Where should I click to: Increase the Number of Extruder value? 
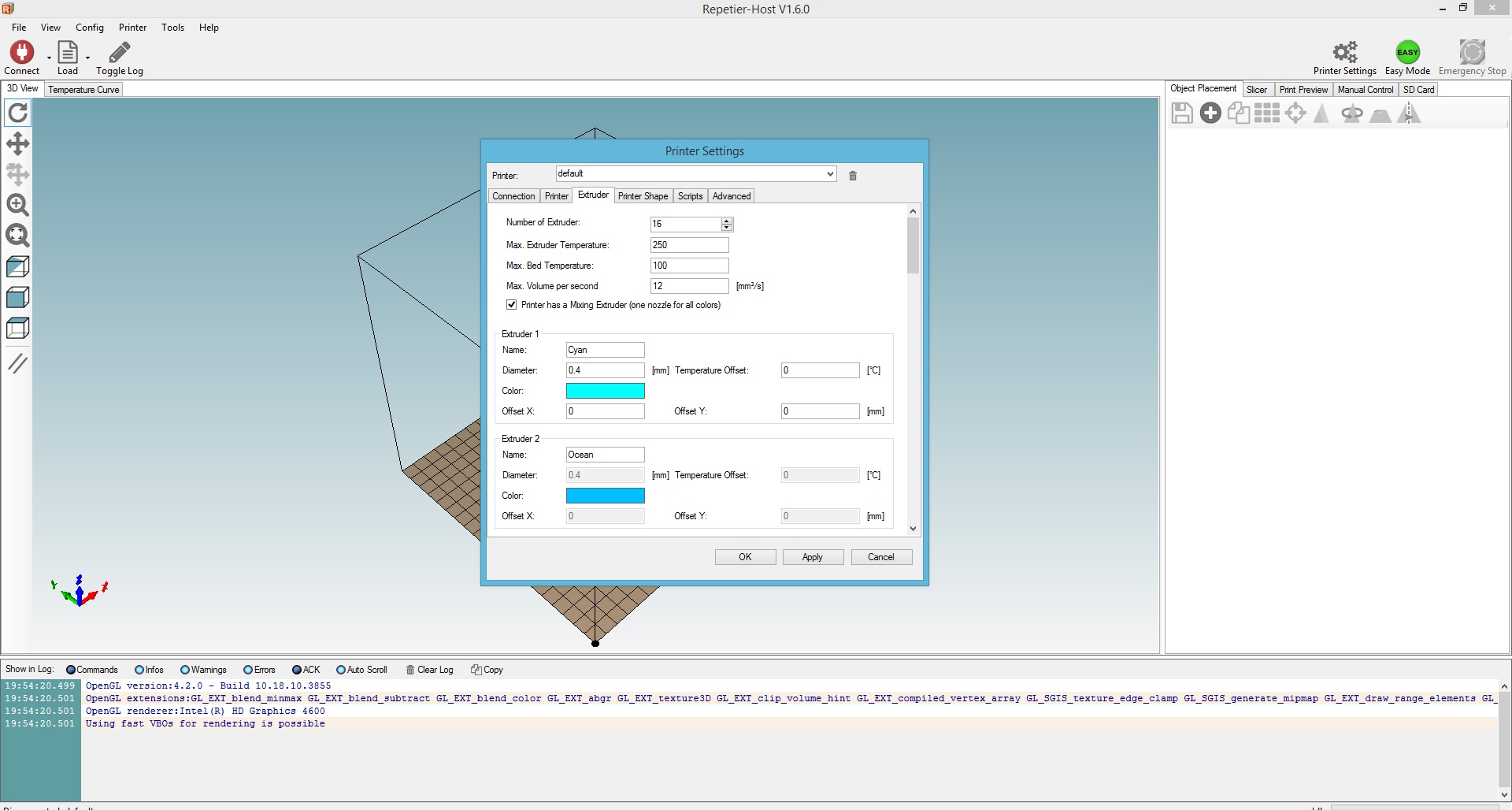pos(727,221)
